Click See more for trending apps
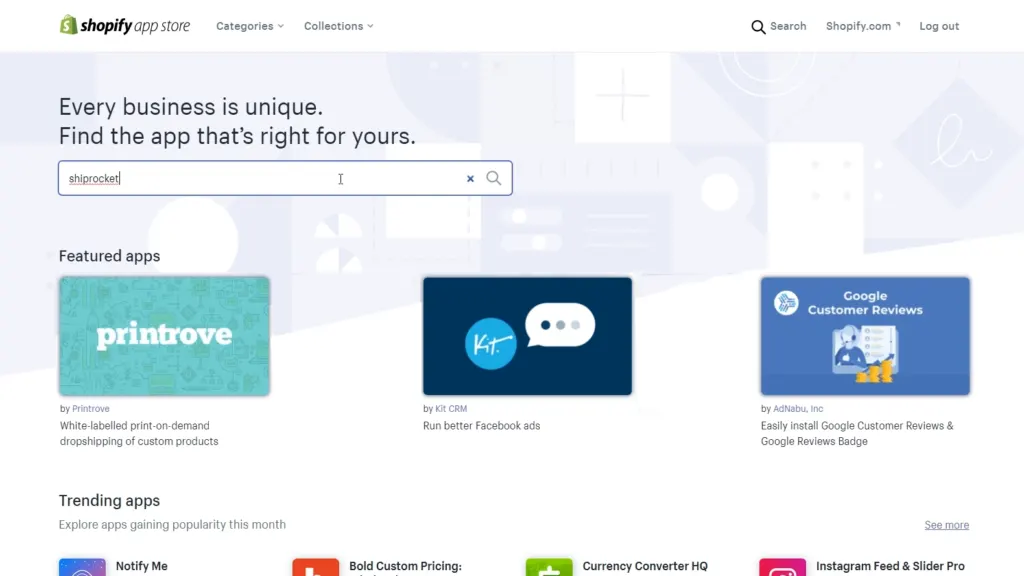Screen dimensions: 1024x576 click(946, 524)
